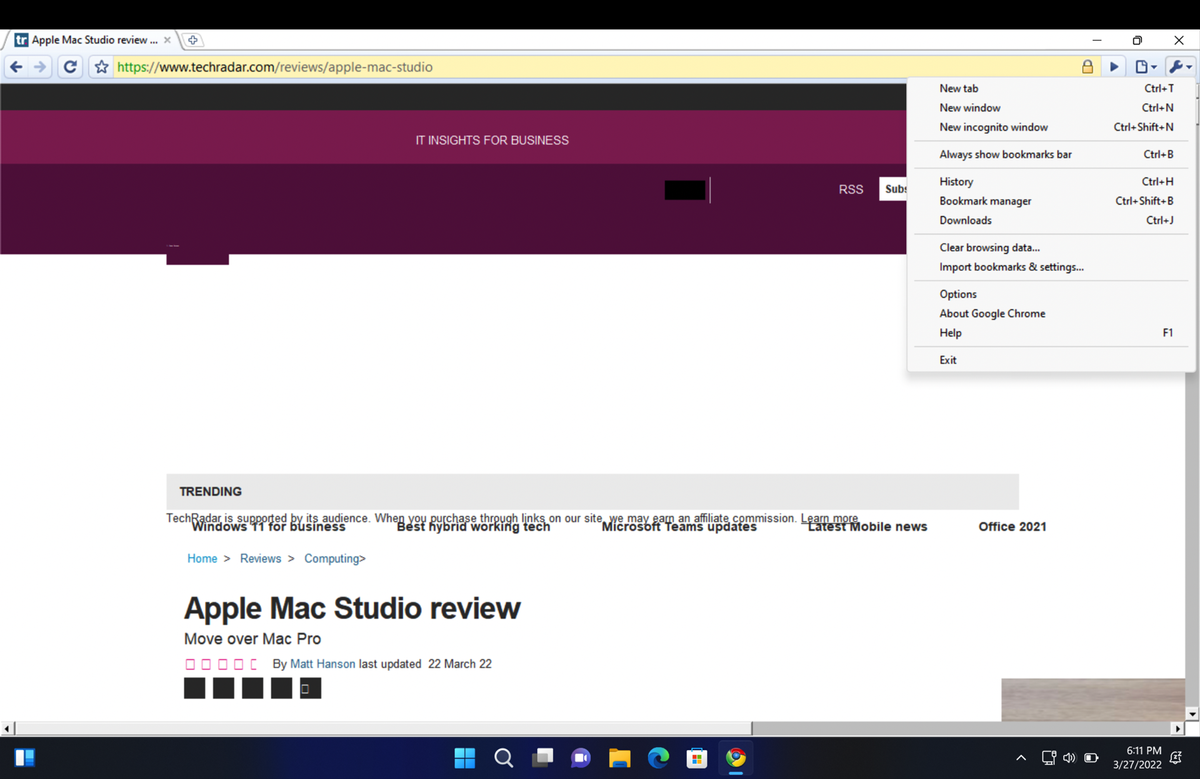This screenshot has height=779, width=1200.
Task: Open Windows taskbar Search
Action: coord(504,758)
